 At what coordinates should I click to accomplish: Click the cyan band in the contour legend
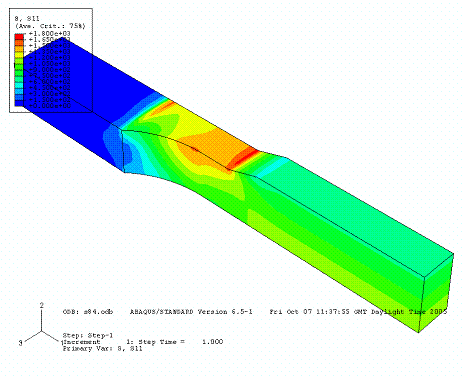point(19,85)
